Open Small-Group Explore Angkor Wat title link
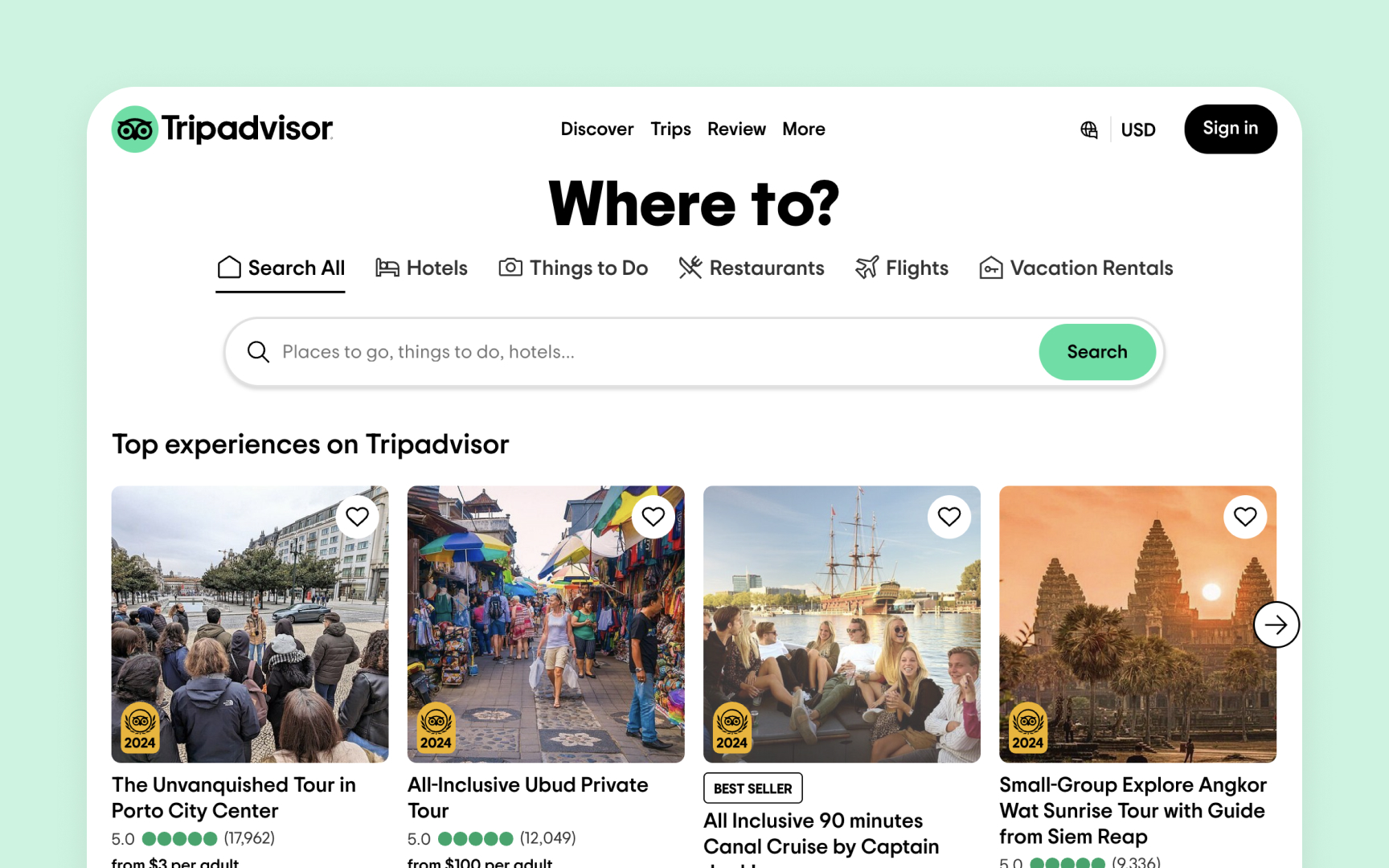 [x=1133, y=811]
